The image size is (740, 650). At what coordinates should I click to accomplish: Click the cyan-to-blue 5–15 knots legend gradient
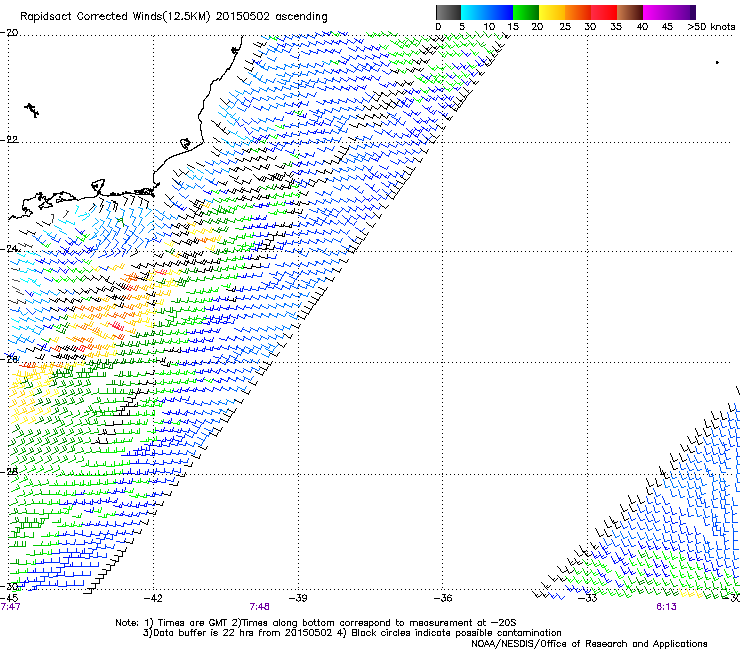(x=487, y=12)
